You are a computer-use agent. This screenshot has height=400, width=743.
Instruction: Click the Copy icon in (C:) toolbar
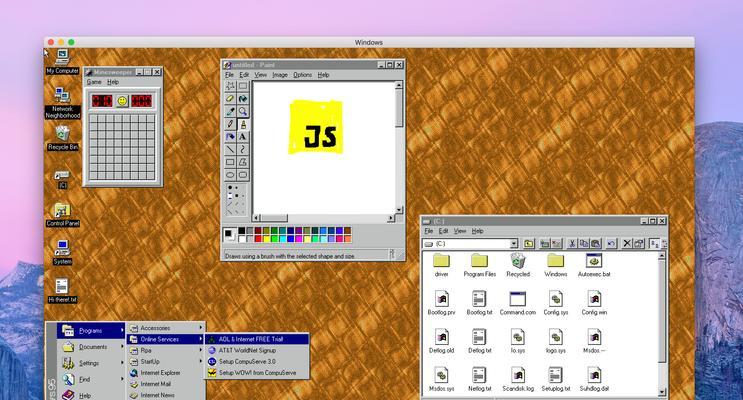(584, 244)
